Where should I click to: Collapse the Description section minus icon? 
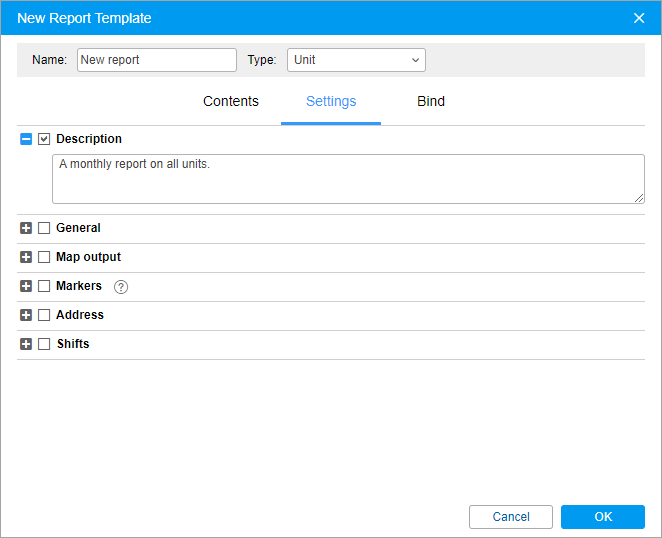(26, 139)
